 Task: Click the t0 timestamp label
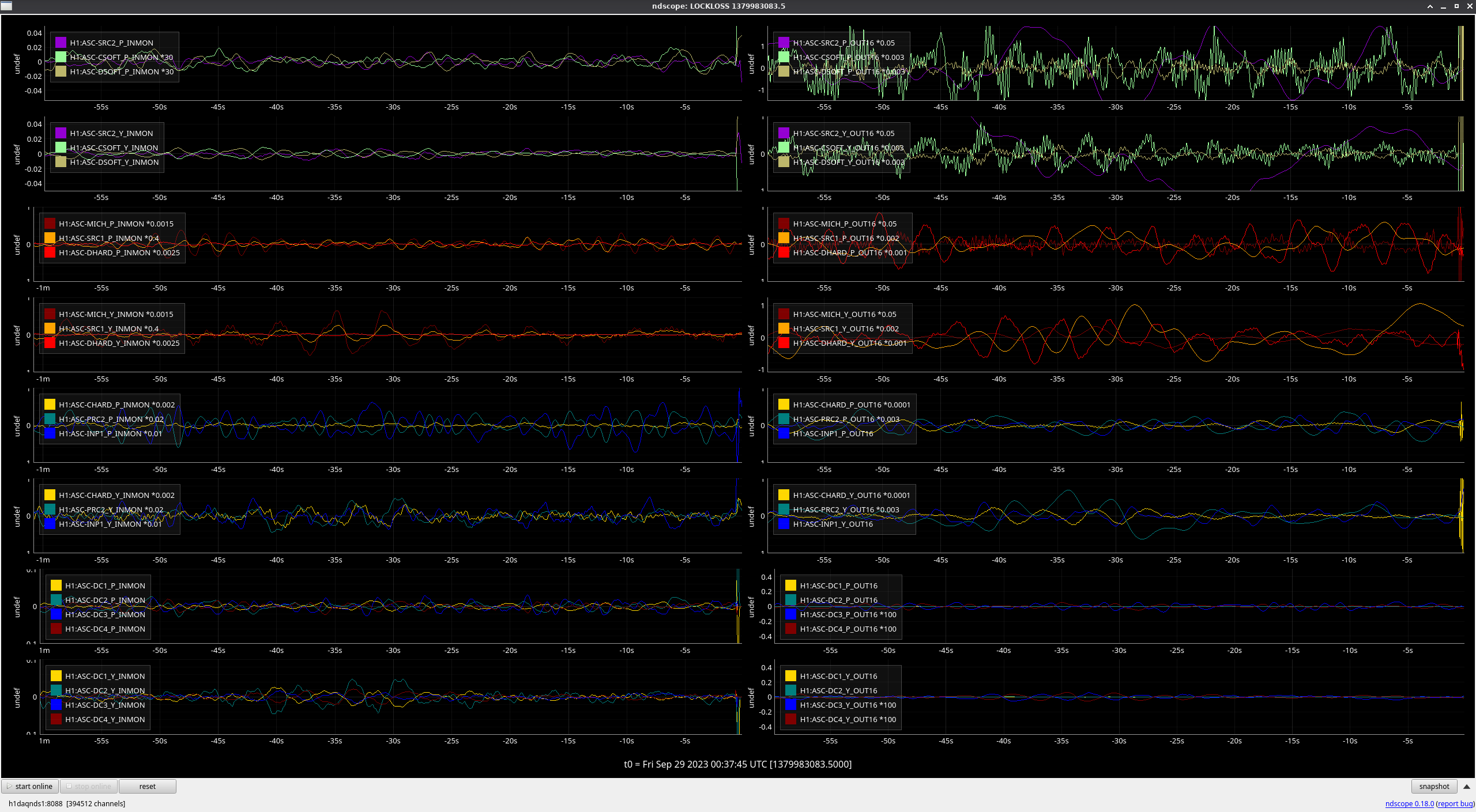point(737,764)
